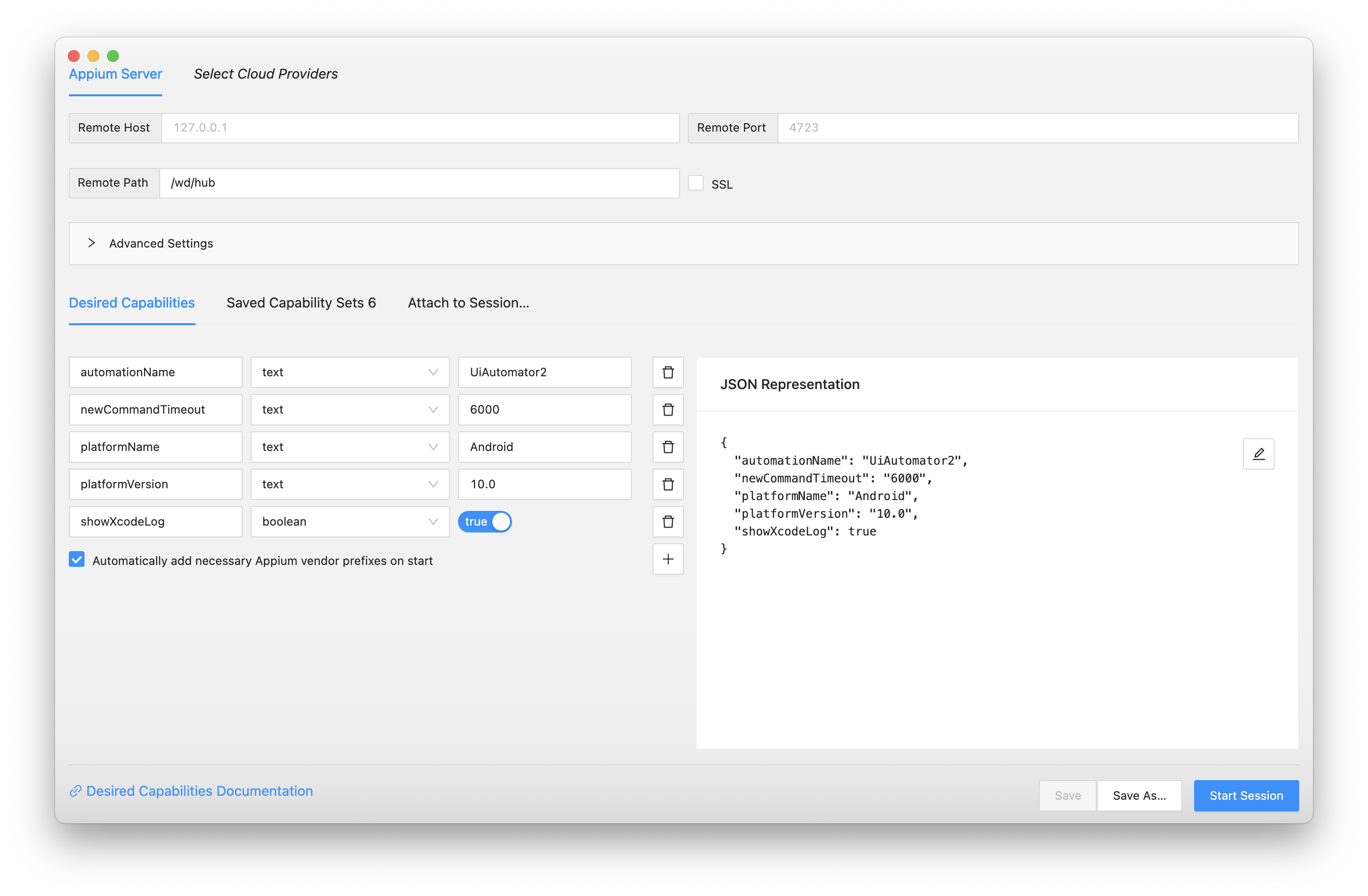1368x896 pixels.
Task: Click the Remote Host input field
Action: pos(420,127)
